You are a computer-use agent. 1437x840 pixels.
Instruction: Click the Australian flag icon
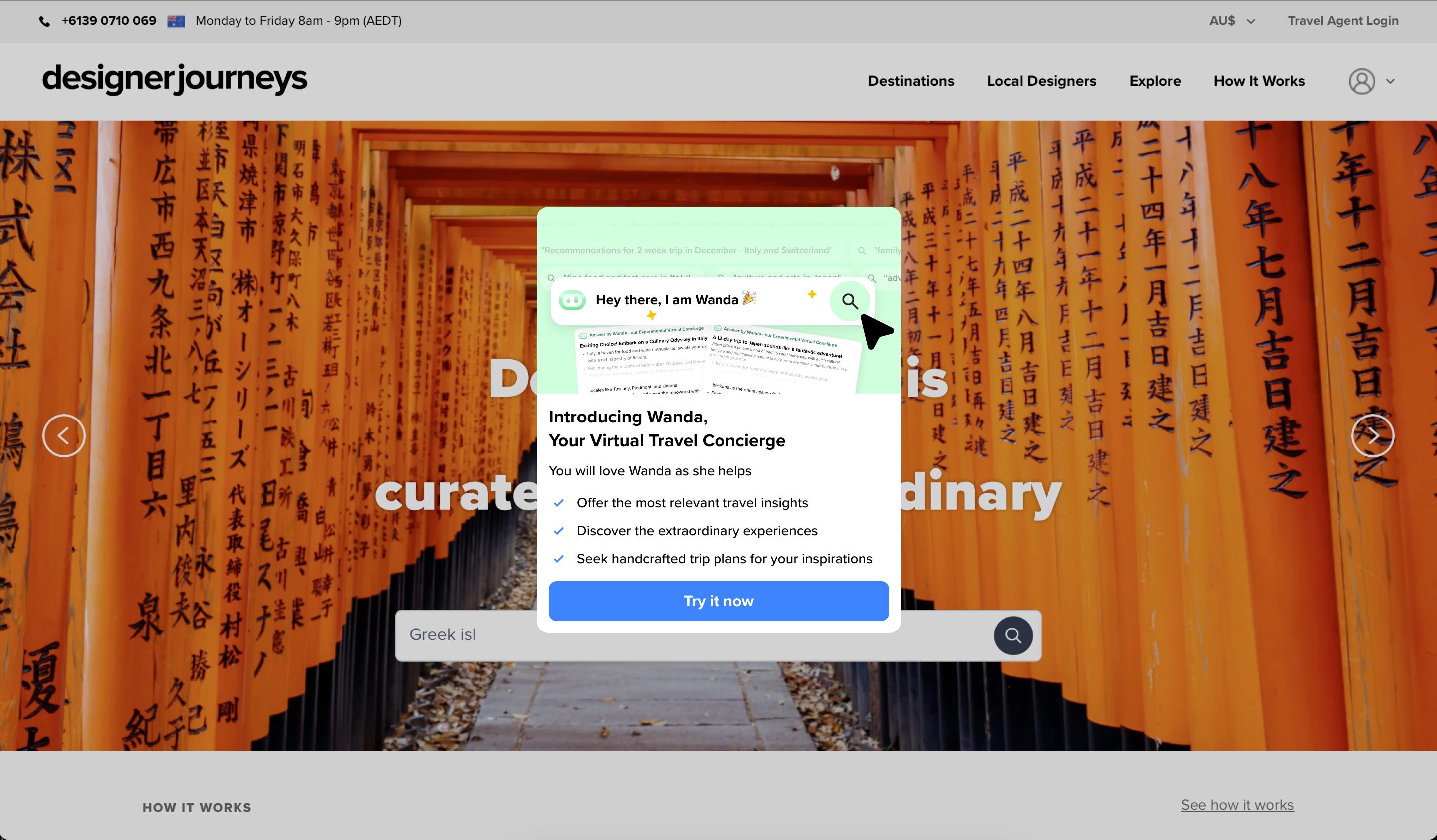(176, 21)
